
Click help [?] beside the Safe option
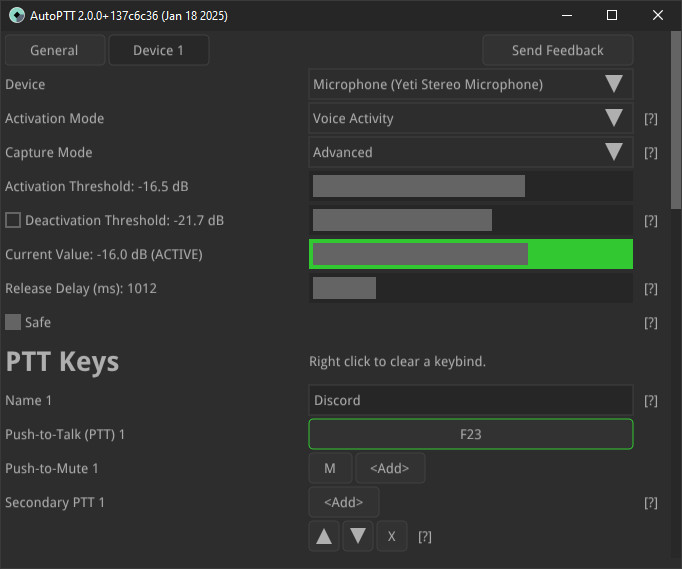[x=651, y=323]
